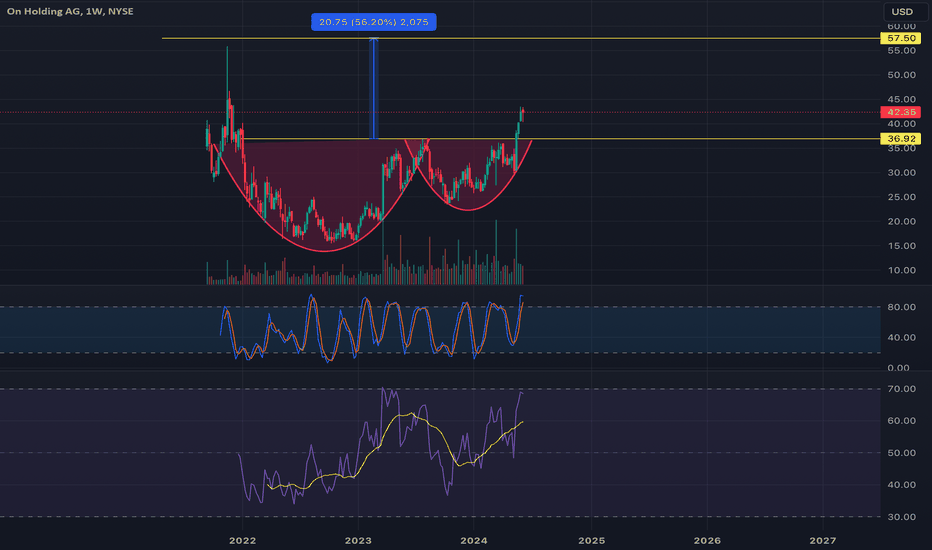The height and width of the screenshot is (550, 932).
Task: Click the 15.00 price scale value
Action: [x=902, y=246]
